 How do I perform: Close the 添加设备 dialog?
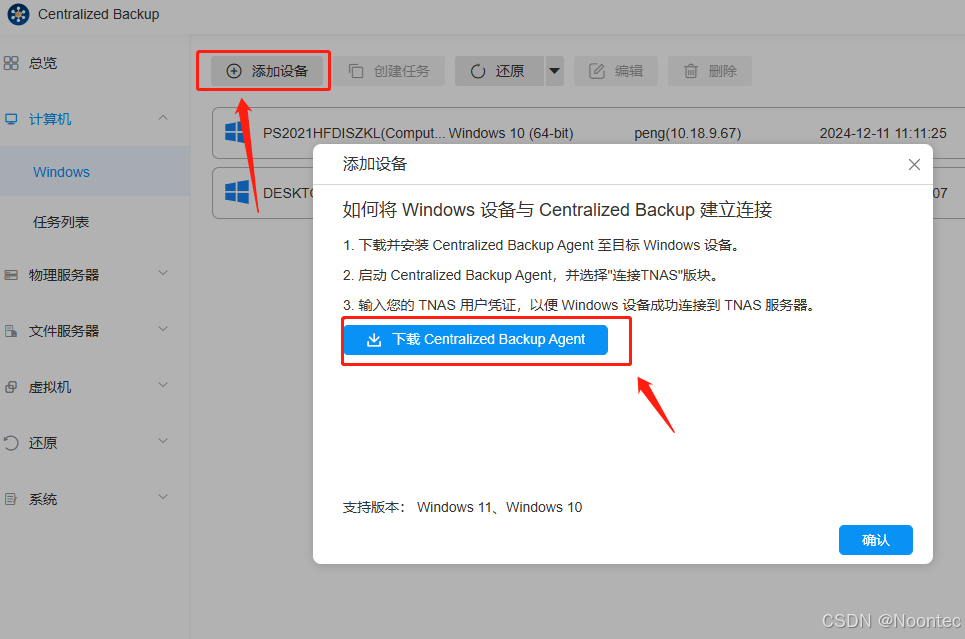click(x=914, y=164)
